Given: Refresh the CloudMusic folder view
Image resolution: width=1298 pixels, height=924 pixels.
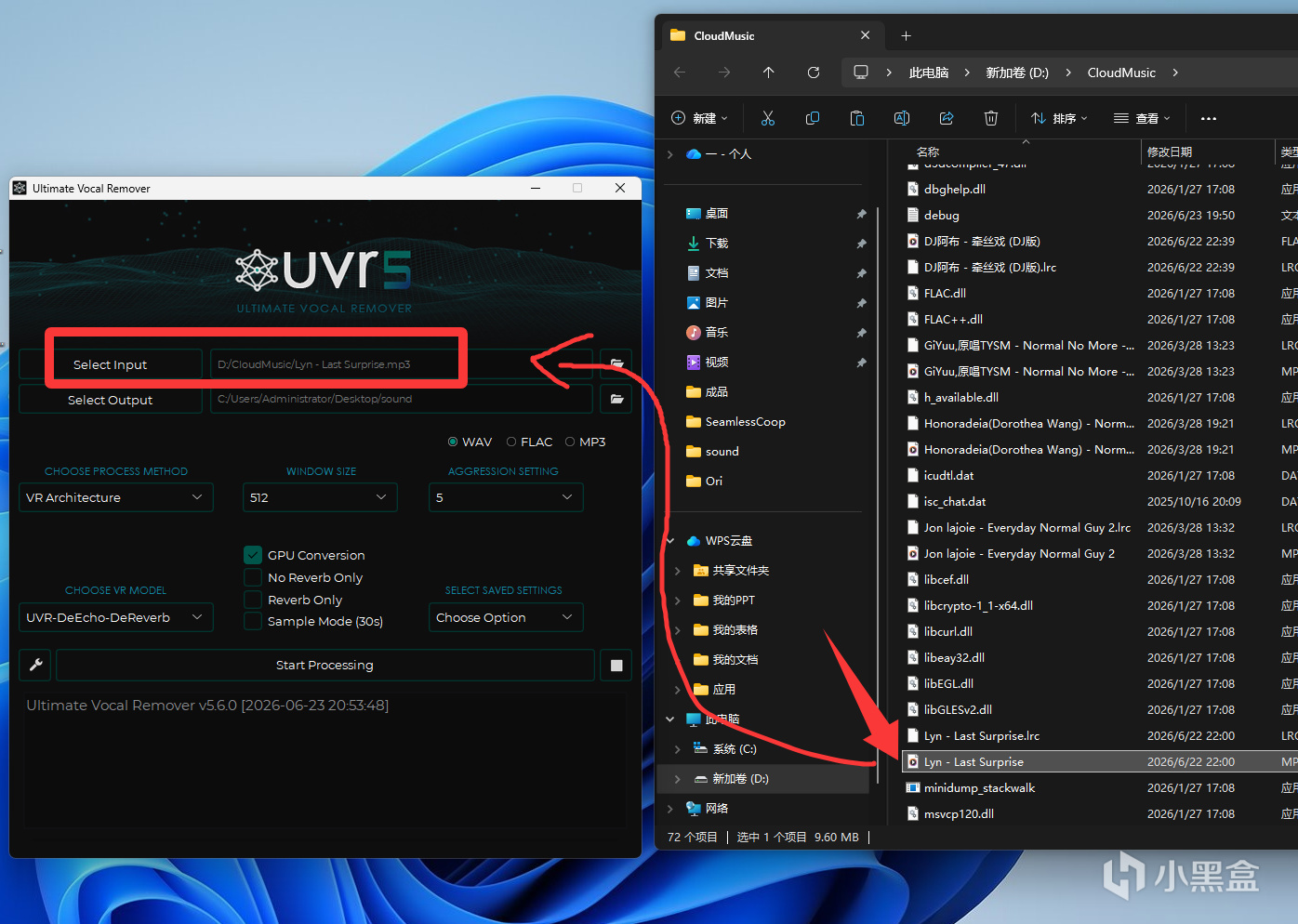Looking at the screenshot, I should 814,73.
